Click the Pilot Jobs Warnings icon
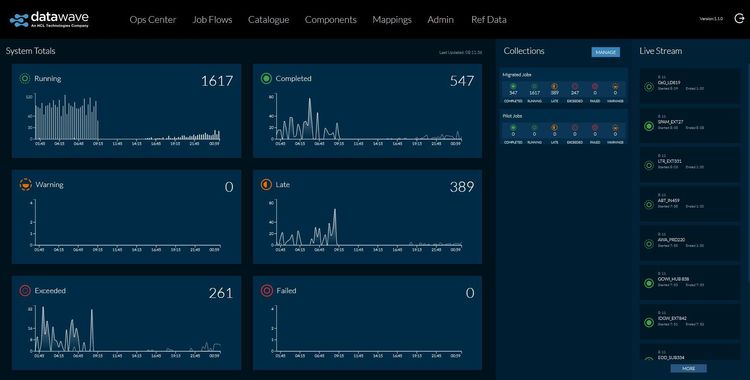Viewport: 750px width, 380px height. (x=615, y=128)
